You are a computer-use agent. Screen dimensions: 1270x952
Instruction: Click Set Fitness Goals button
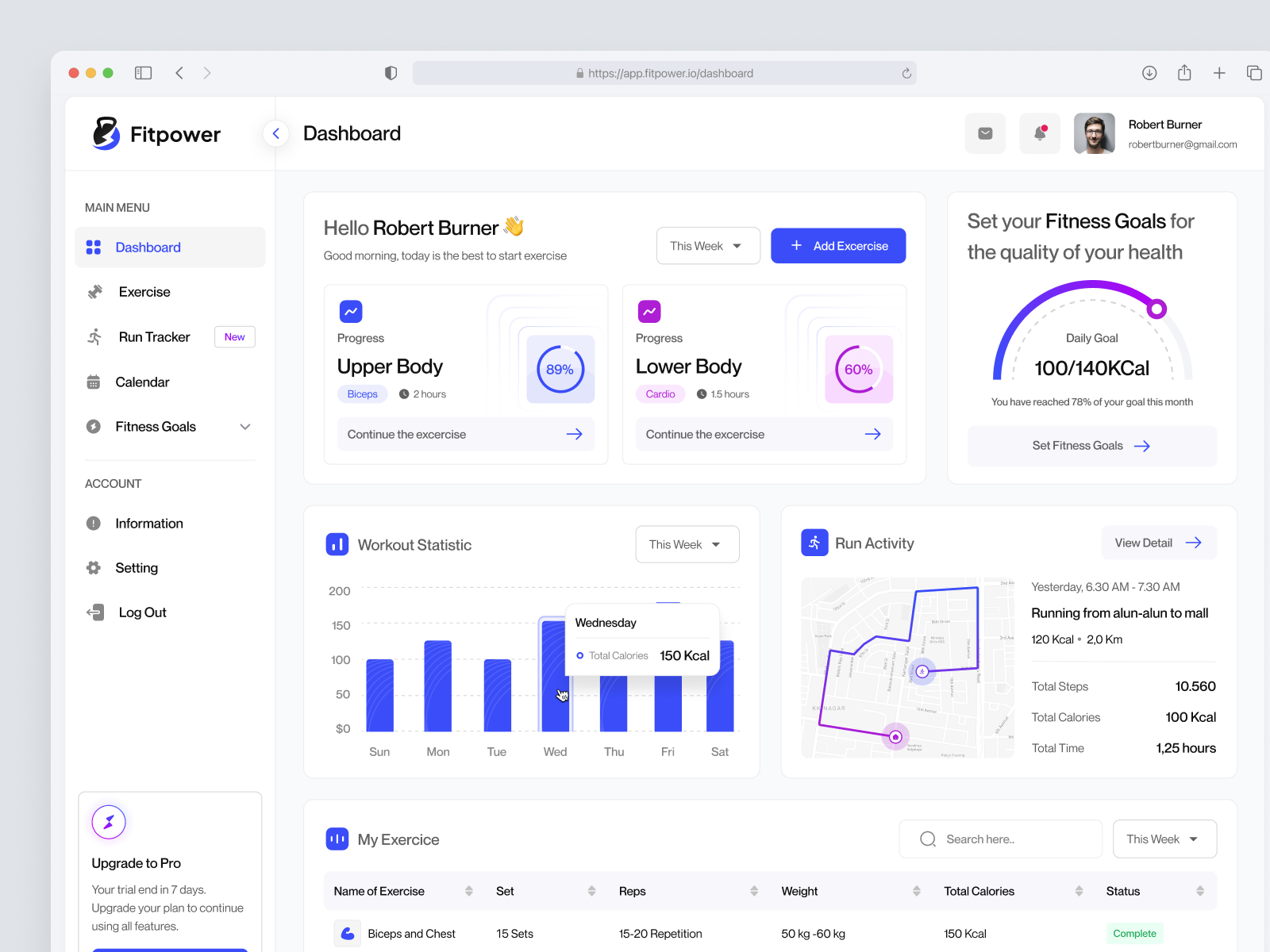point(1091,445)
